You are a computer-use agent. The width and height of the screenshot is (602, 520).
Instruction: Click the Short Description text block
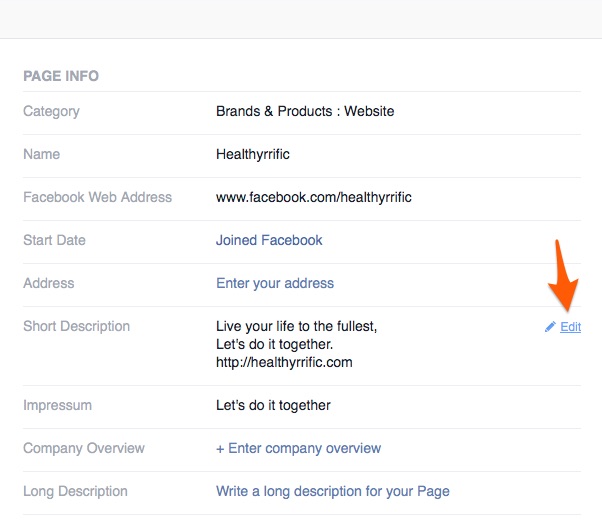pos(296,344)
